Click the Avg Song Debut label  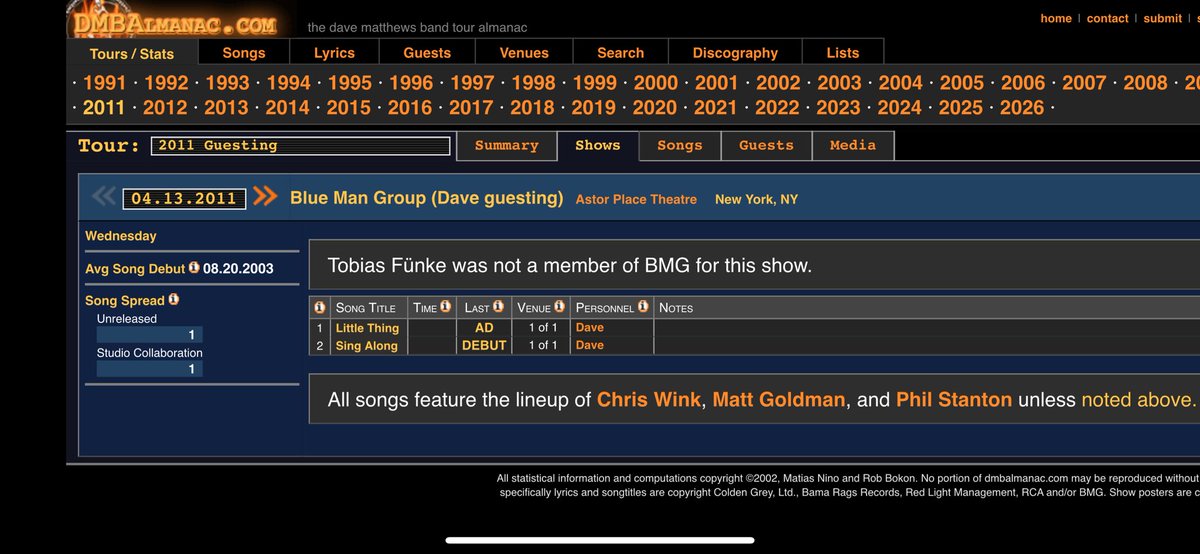[x=135, y=268]
